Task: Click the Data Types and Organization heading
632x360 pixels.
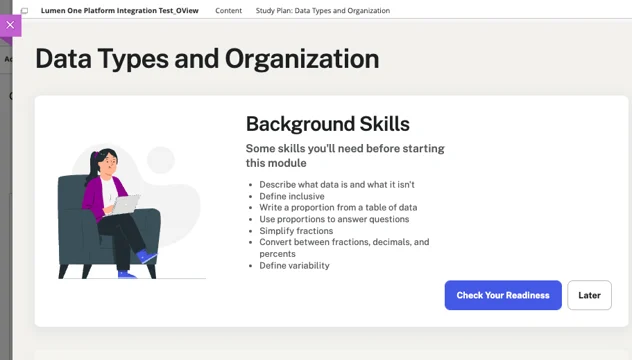Action: 207,59
